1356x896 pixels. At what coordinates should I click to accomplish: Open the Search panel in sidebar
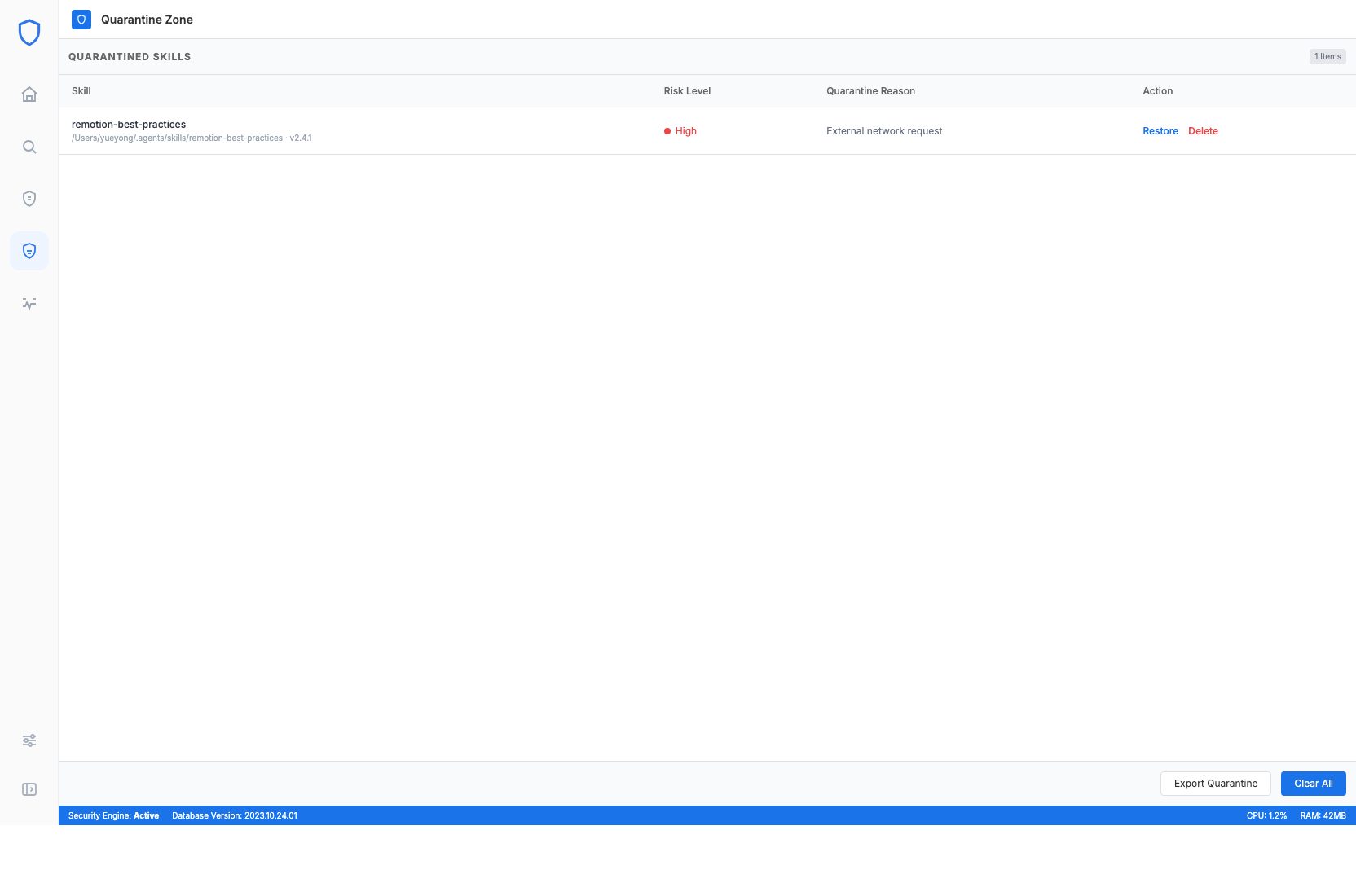pos(29,147)
